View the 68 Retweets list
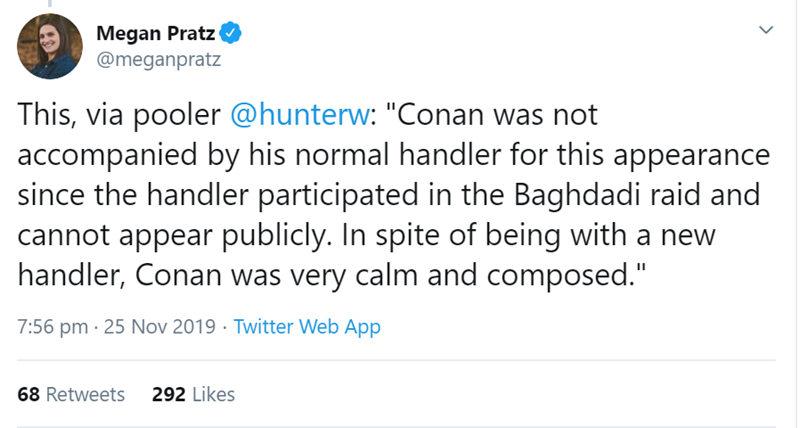The width and height of the screenshot is (800, 428). pos(72,394)
